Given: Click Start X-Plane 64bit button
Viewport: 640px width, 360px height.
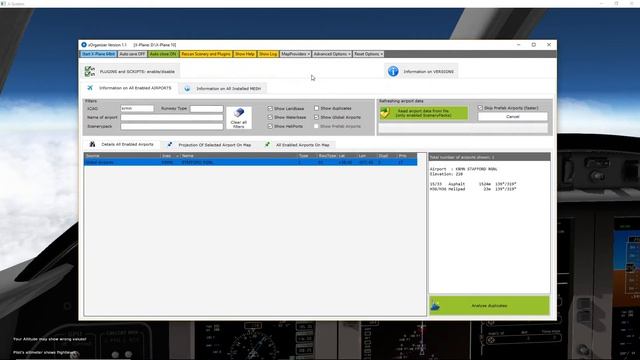Looking at the screenshot, I should point(99,54).
